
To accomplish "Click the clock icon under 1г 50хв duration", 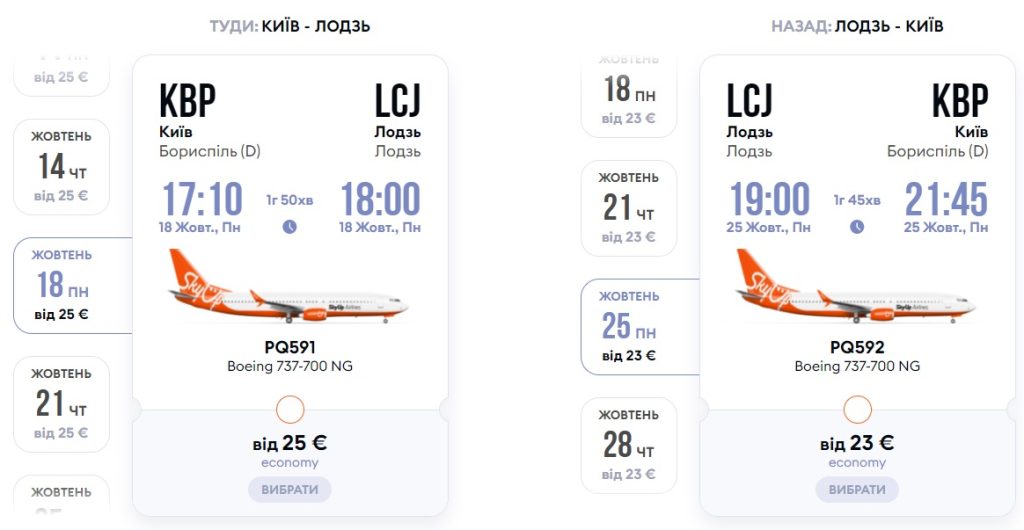I will tap(290, 226).
